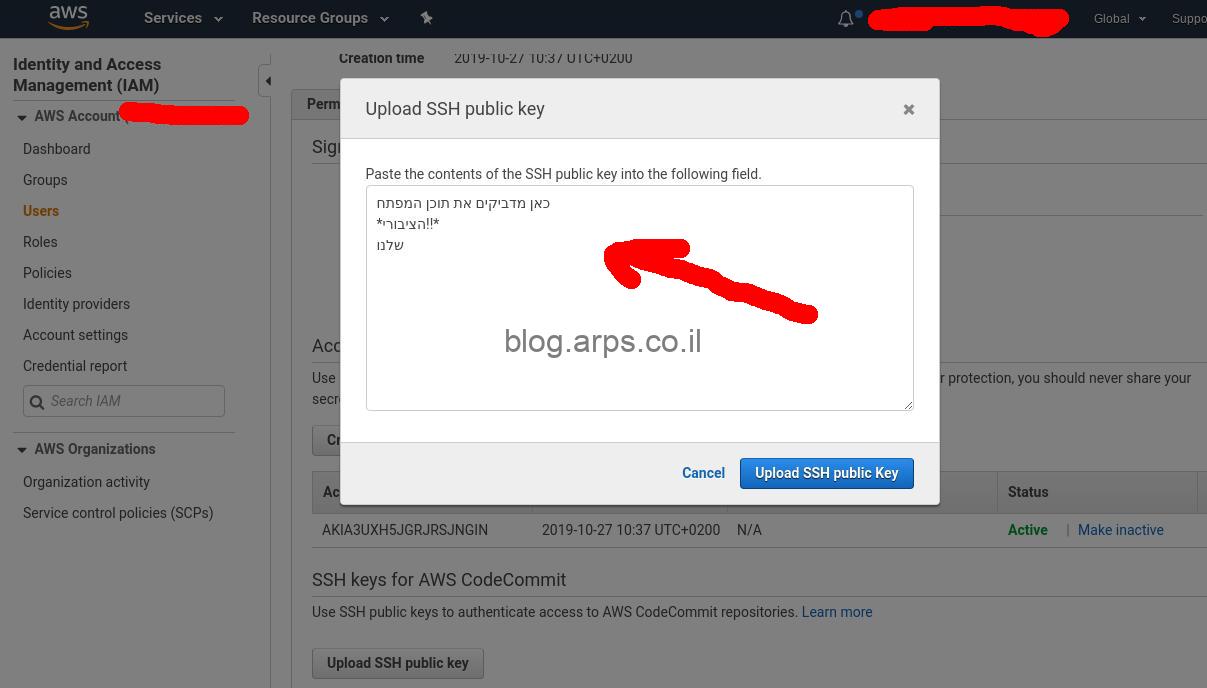Viewport: 1207px width, 688px height.
Task: Open the Global region dropdown
Action: tap(1119, 18)
